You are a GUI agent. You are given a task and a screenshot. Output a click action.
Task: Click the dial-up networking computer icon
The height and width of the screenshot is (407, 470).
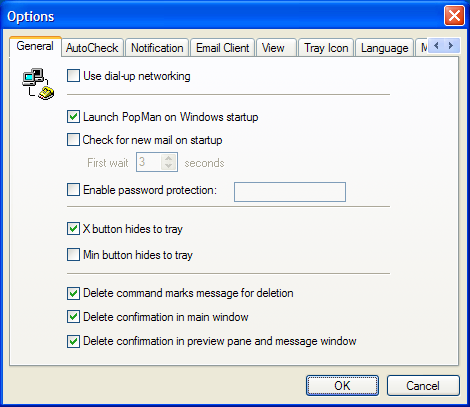pyautogui.click(x=38, y=84)
